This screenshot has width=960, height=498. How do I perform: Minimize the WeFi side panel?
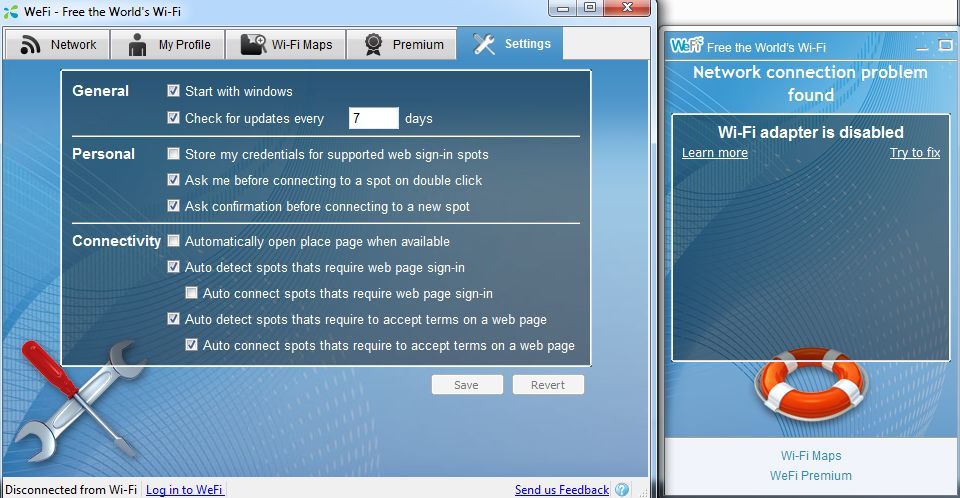pyautogui.click(x=921, y=48)
